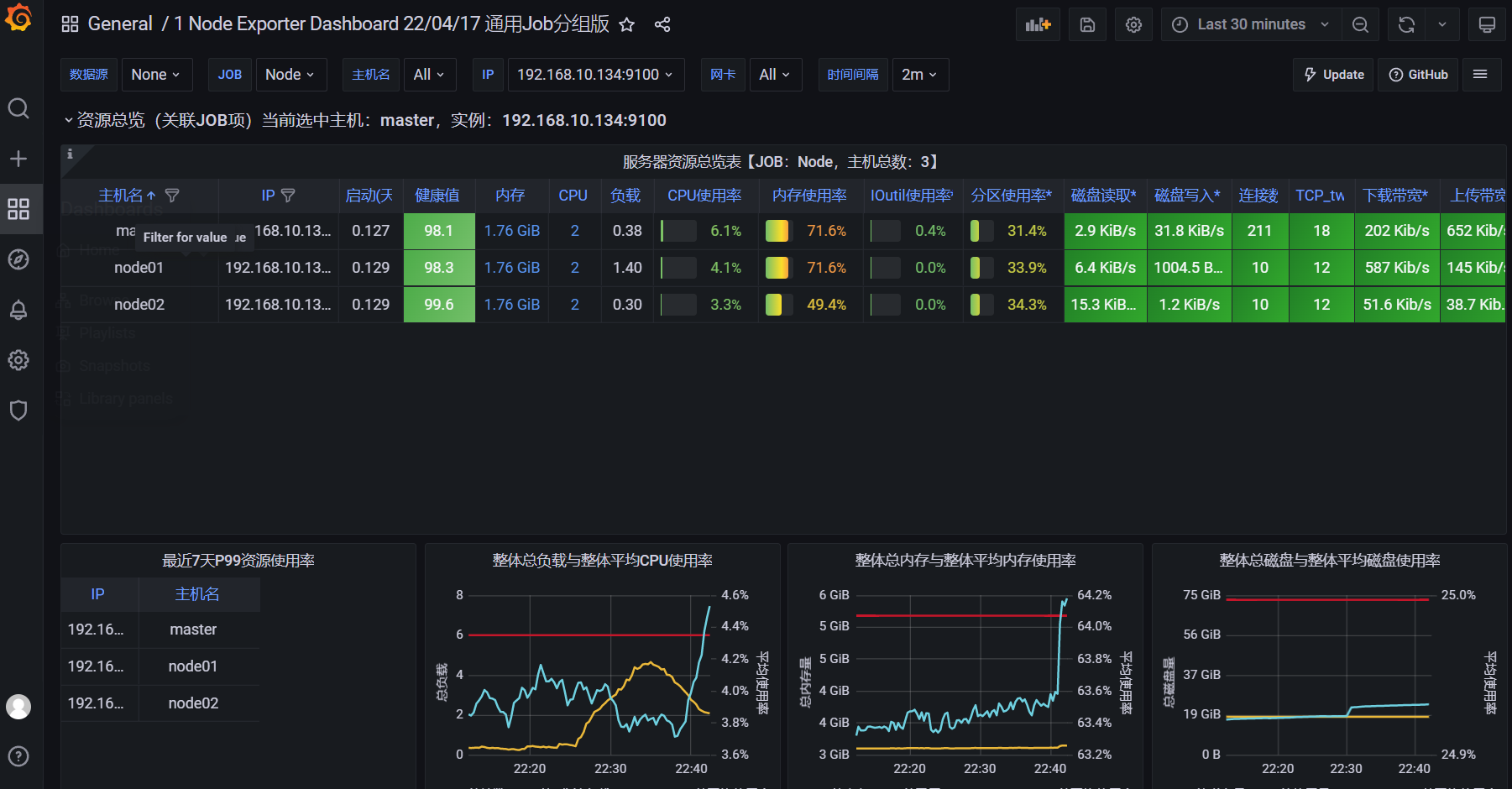Click the General breadcrumb folder
This screenshot has height=789, width=1512.
point(120,24)
